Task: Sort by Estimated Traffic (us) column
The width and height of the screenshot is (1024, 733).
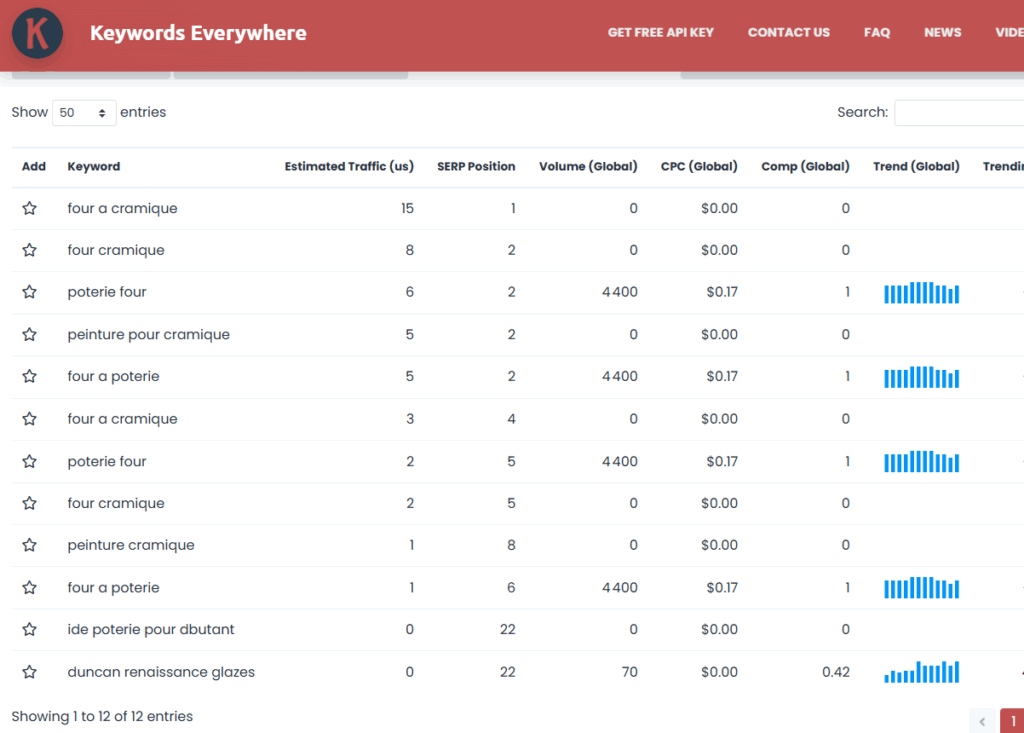Action: point(349,167)
